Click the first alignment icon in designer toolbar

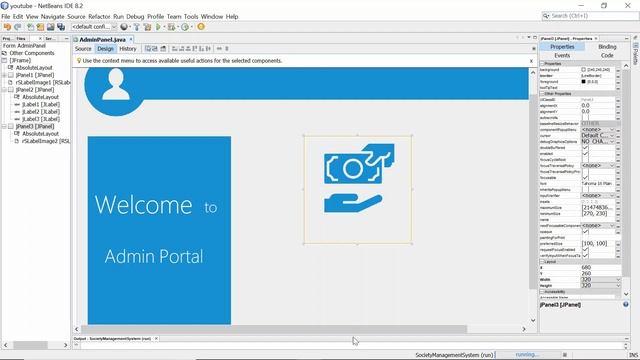(x=175, y=49)
